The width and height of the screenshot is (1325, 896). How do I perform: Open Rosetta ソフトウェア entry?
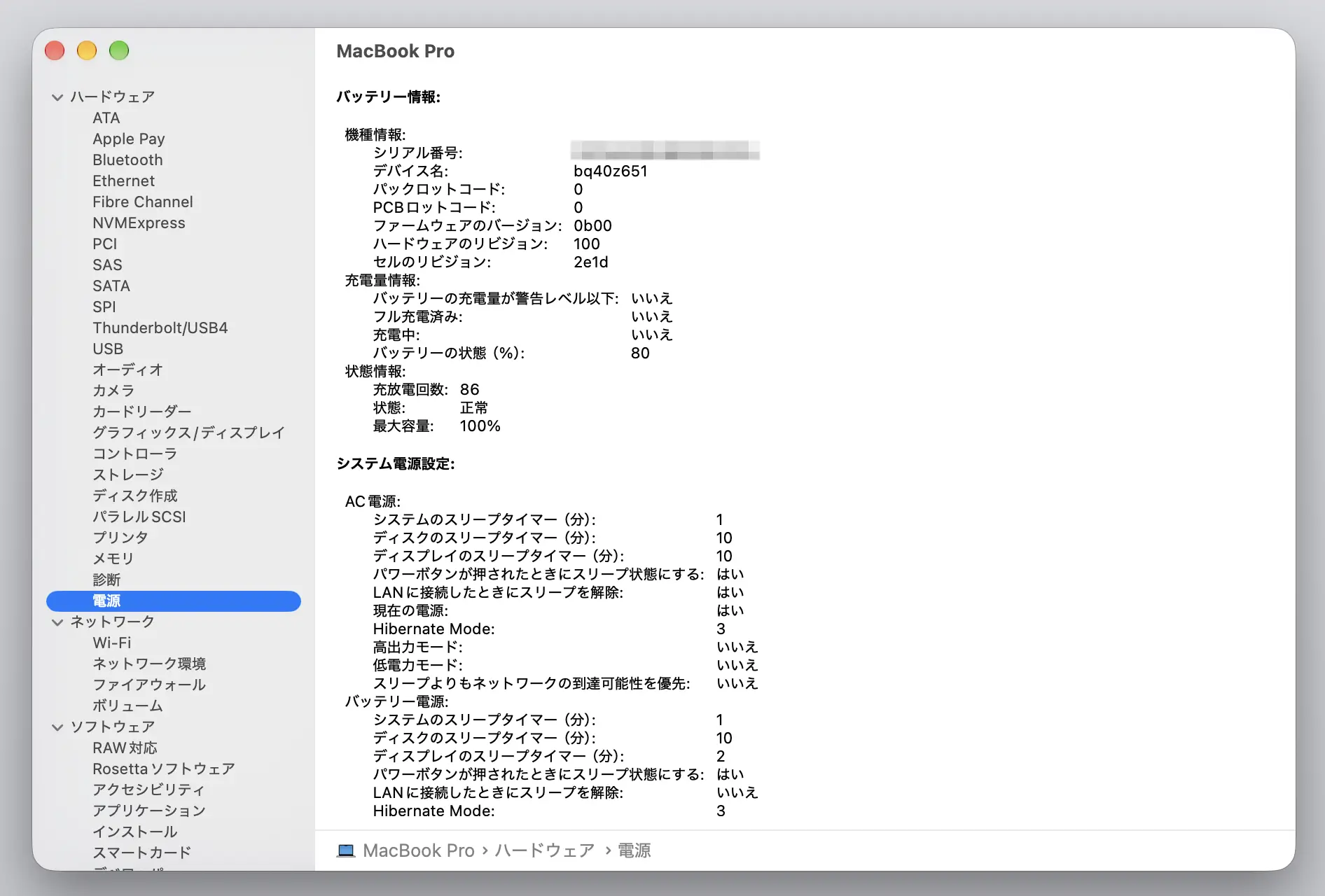pos(164,769)
